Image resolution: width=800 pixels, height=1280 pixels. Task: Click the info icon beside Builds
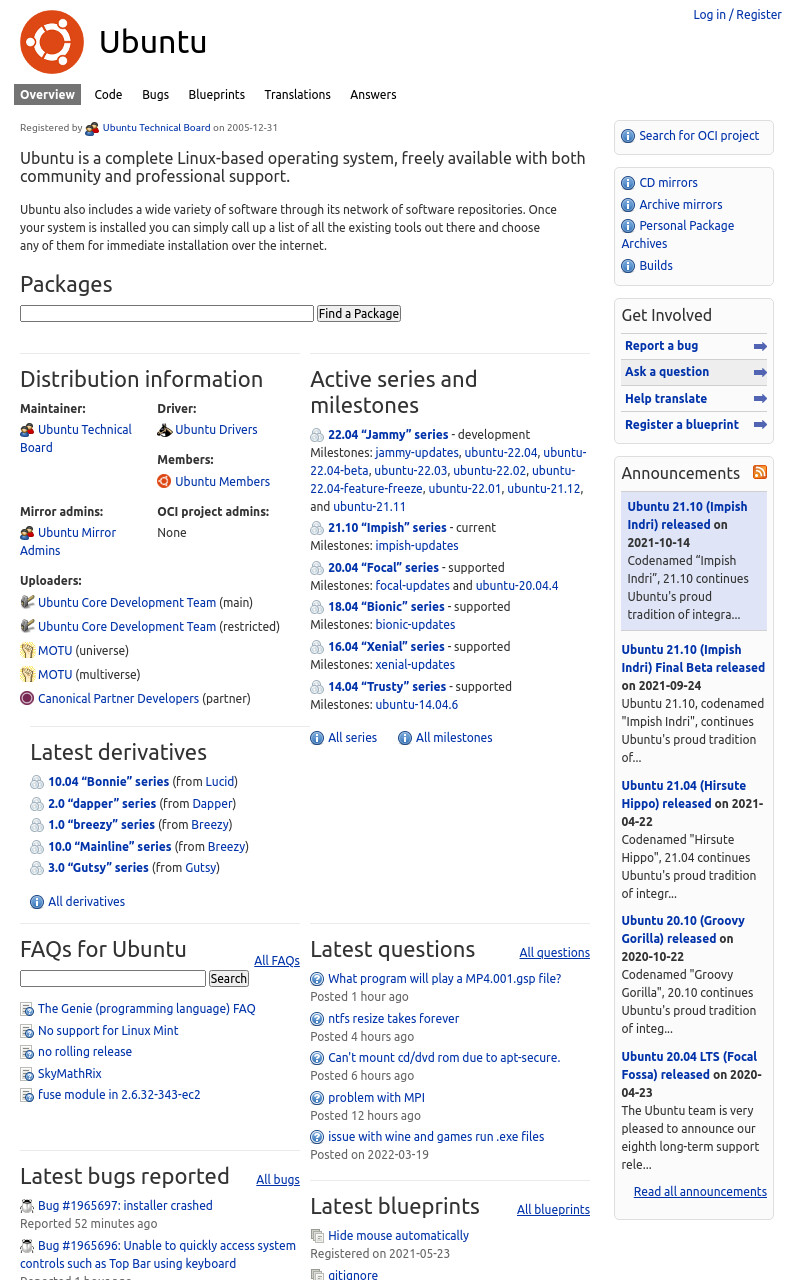(628, 266)
